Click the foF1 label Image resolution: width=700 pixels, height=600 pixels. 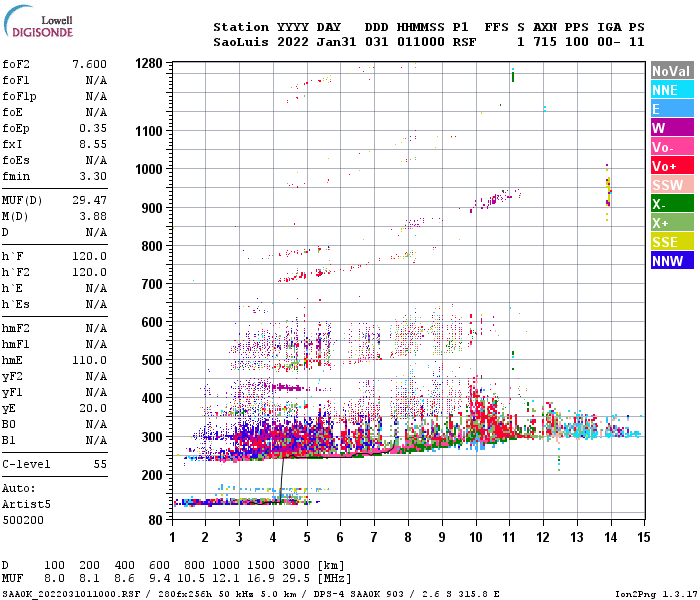pyautogui.click(x=16, y=80)
